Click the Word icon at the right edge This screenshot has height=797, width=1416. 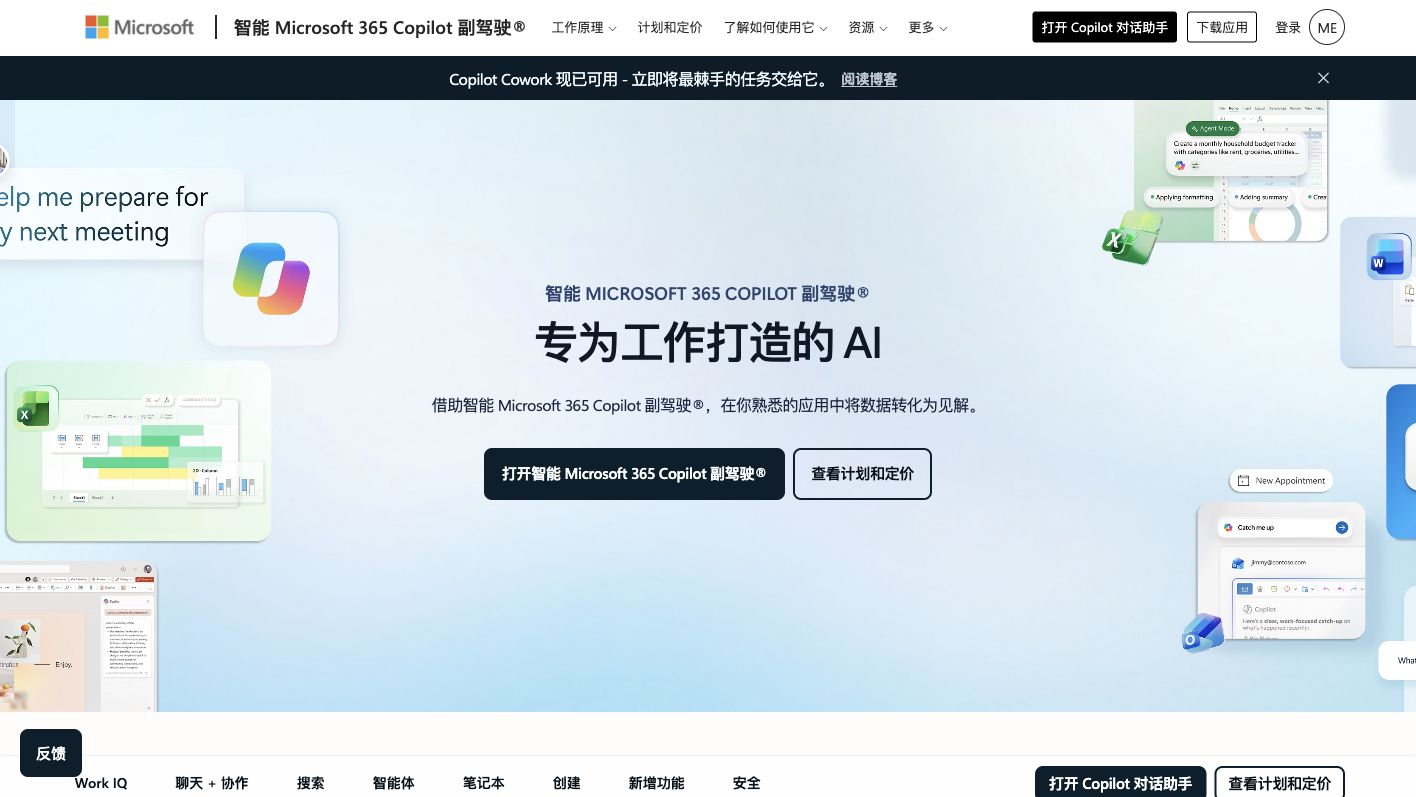coord(1389,257)
